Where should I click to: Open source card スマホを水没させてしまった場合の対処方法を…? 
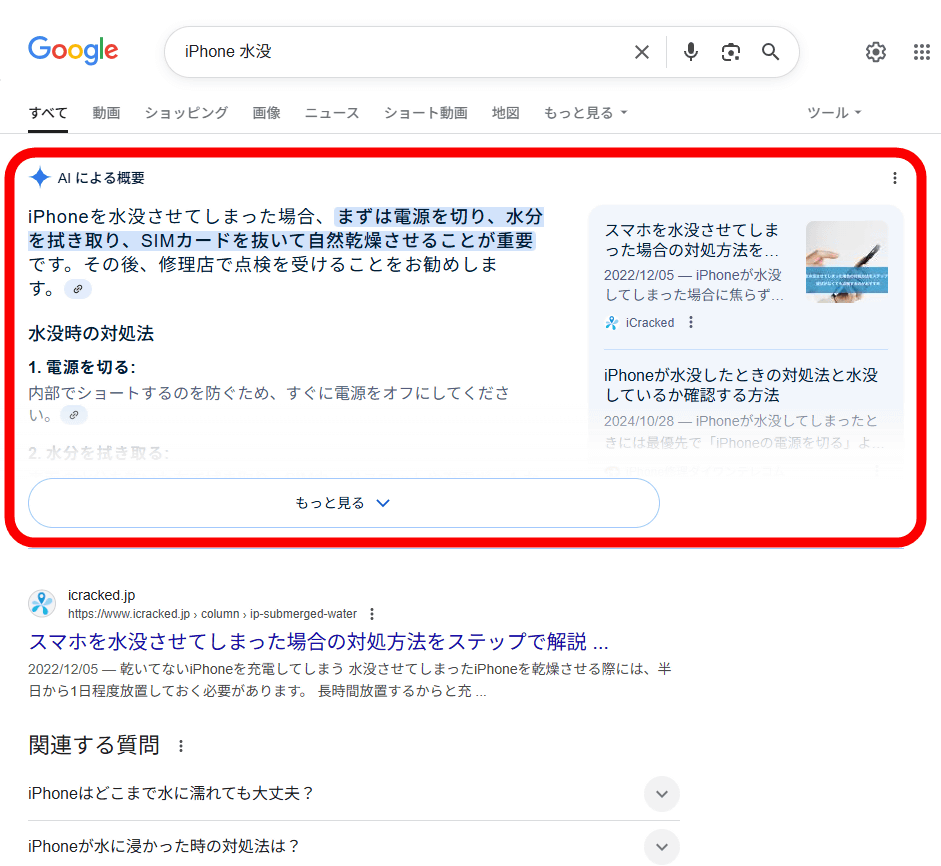pyautogui.click(x=693, y=240)
